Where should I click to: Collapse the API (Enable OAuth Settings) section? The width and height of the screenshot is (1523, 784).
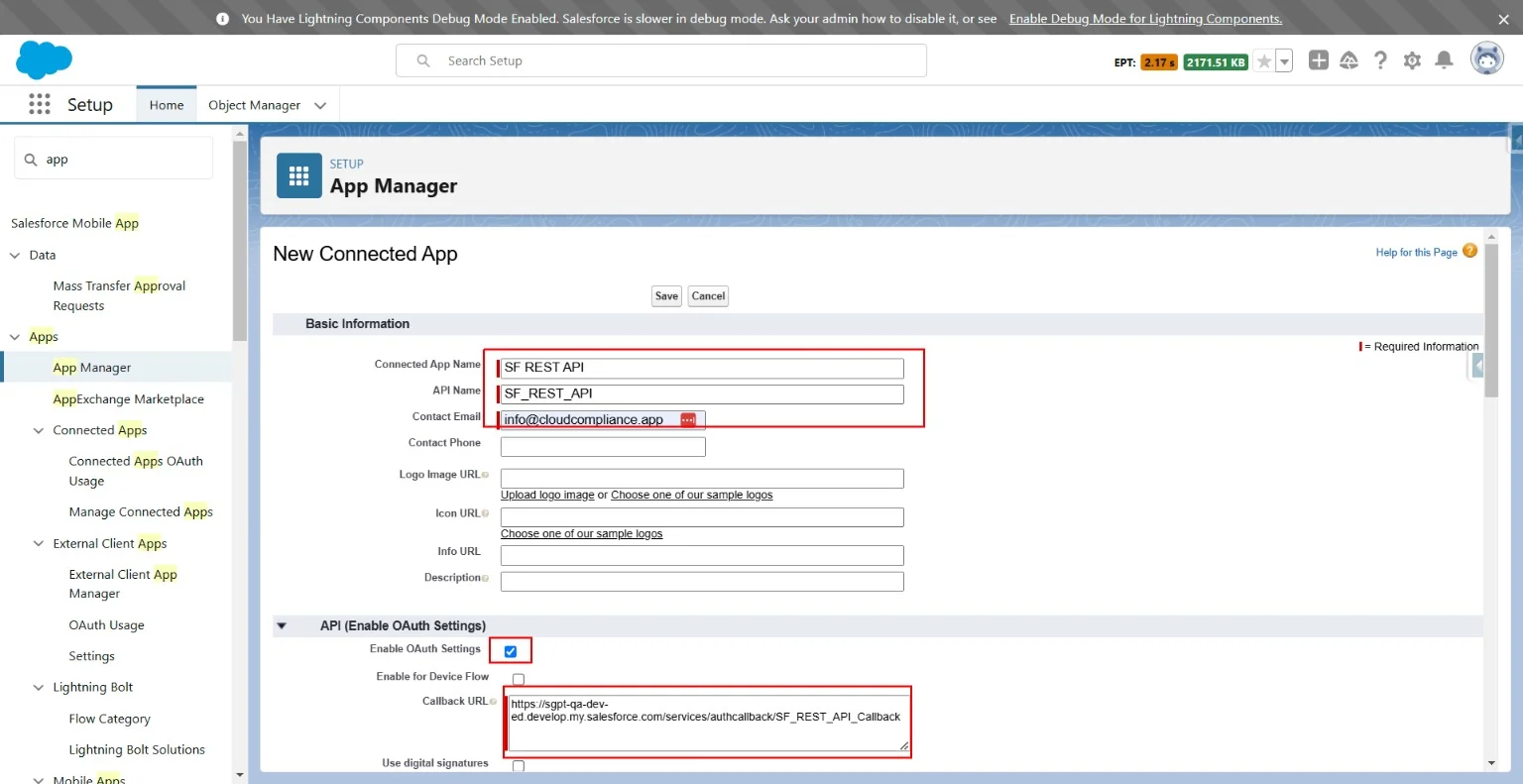pyautogui.click(x=282, y=625)
